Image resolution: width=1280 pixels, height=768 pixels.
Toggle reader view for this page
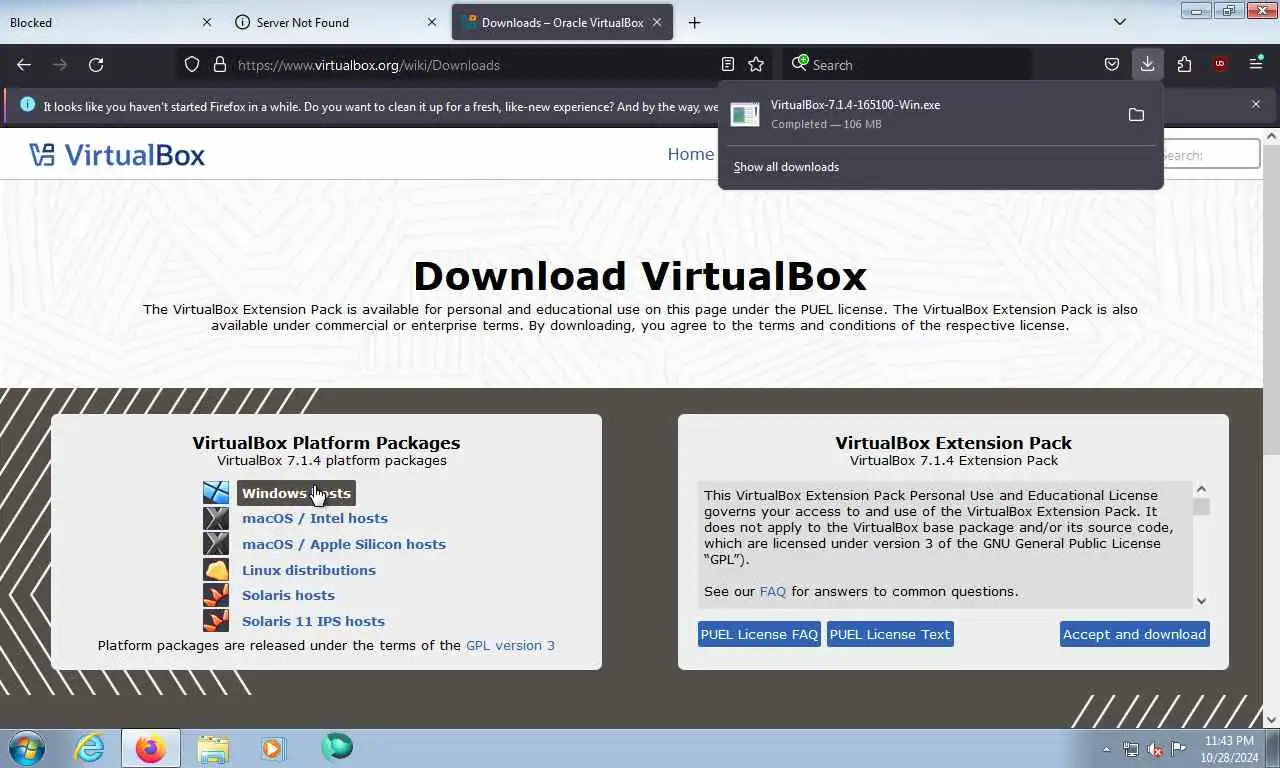[728, 64]
